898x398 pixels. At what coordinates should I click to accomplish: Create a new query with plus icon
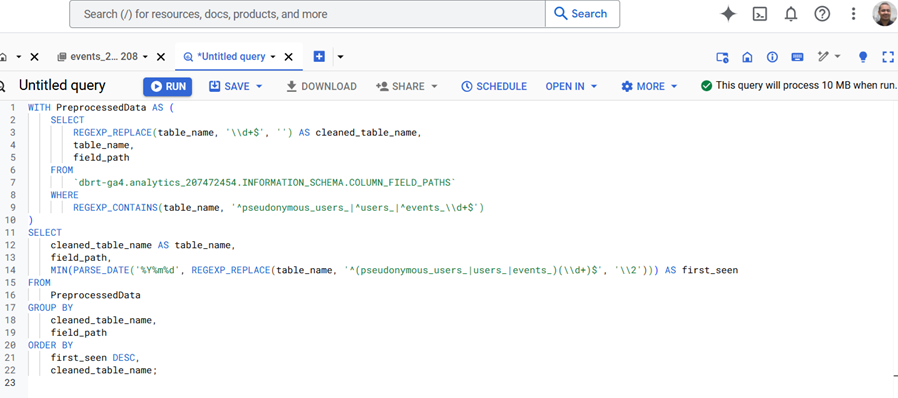[319, 56]
